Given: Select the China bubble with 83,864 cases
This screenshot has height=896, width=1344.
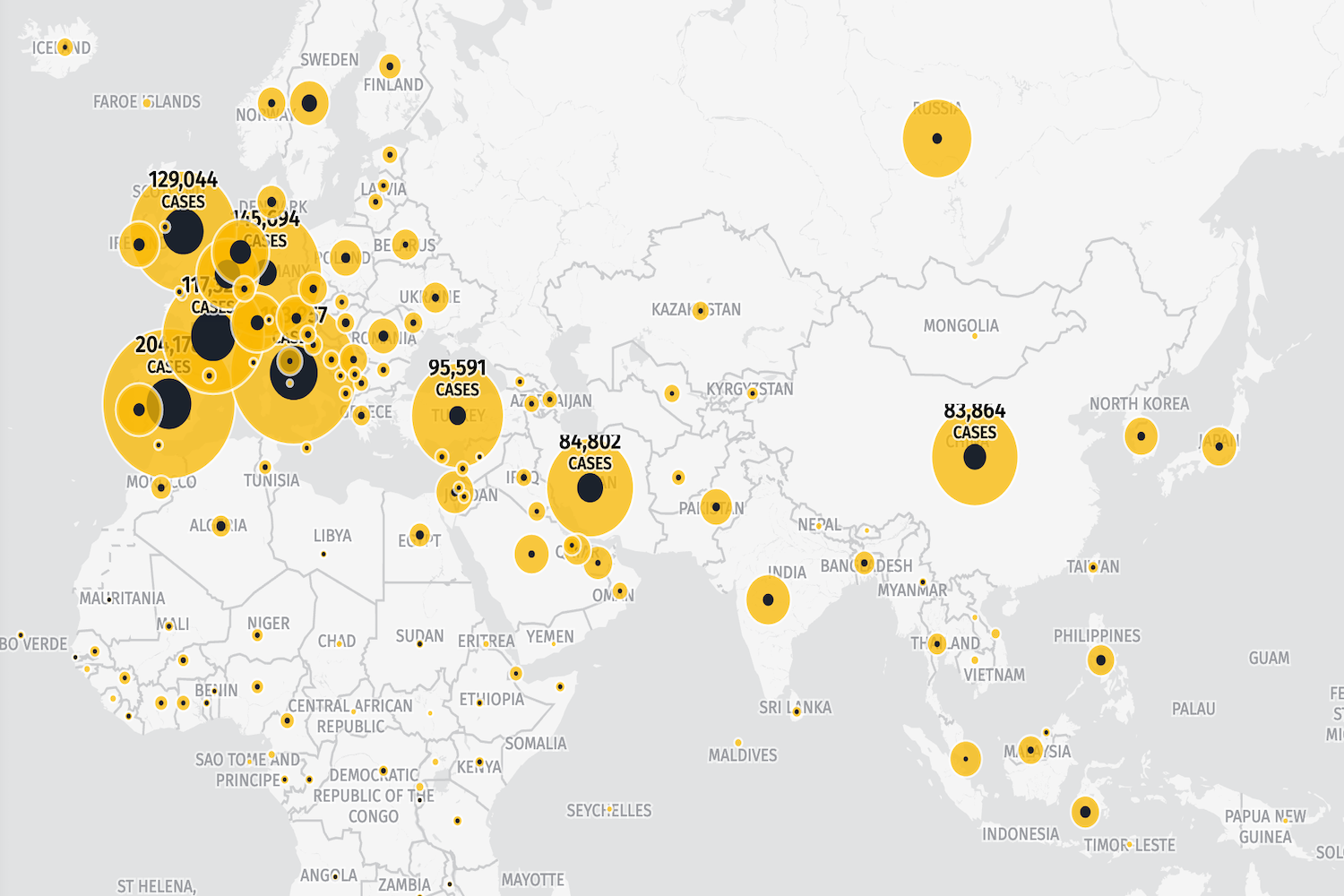Looking at the screenshot, I should (974, 457).
